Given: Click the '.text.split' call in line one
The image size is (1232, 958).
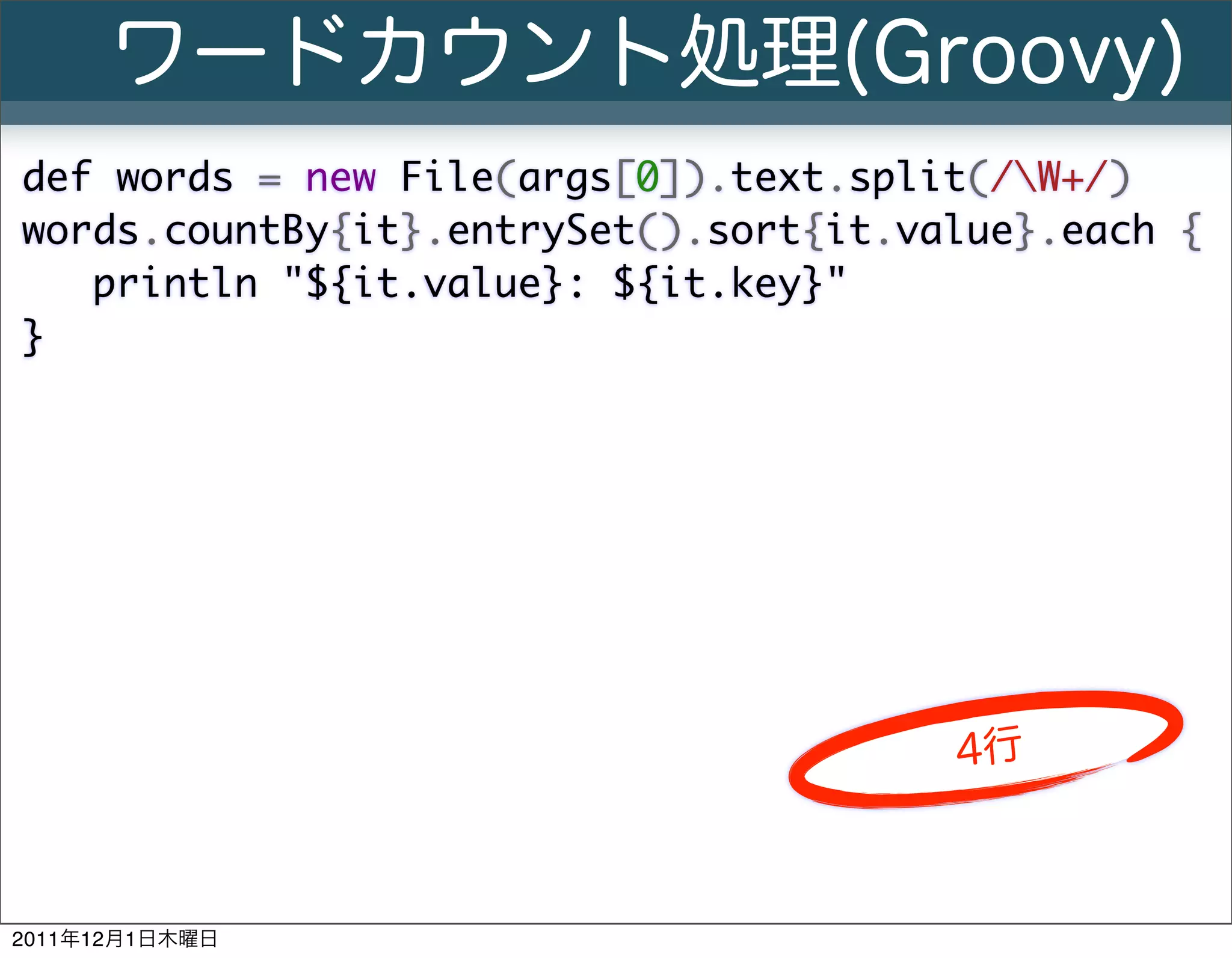Looking at the screenshot, I should click(x=839, y=179).
